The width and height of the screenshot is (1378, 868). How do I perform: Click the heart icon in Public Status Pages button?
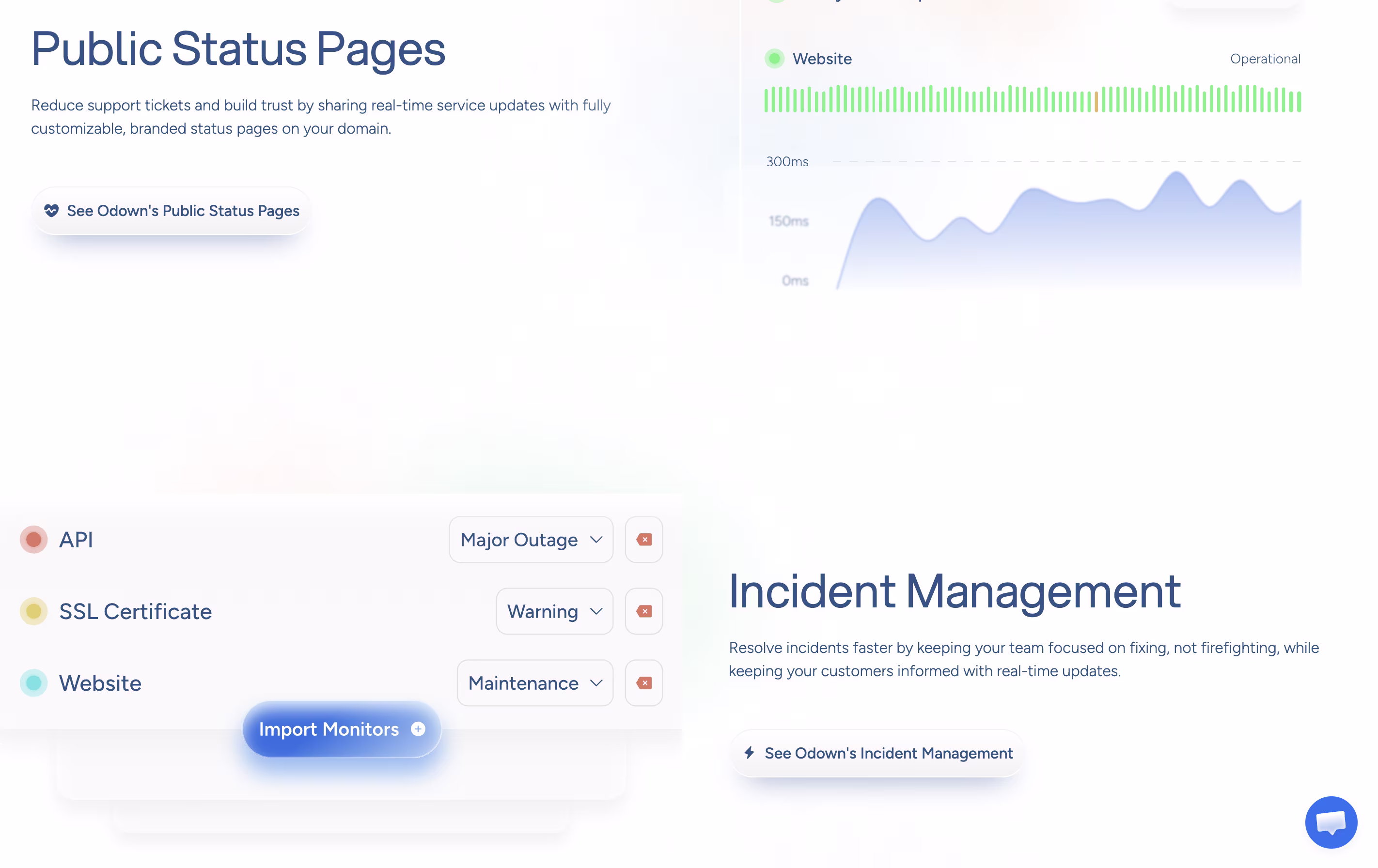51,211
